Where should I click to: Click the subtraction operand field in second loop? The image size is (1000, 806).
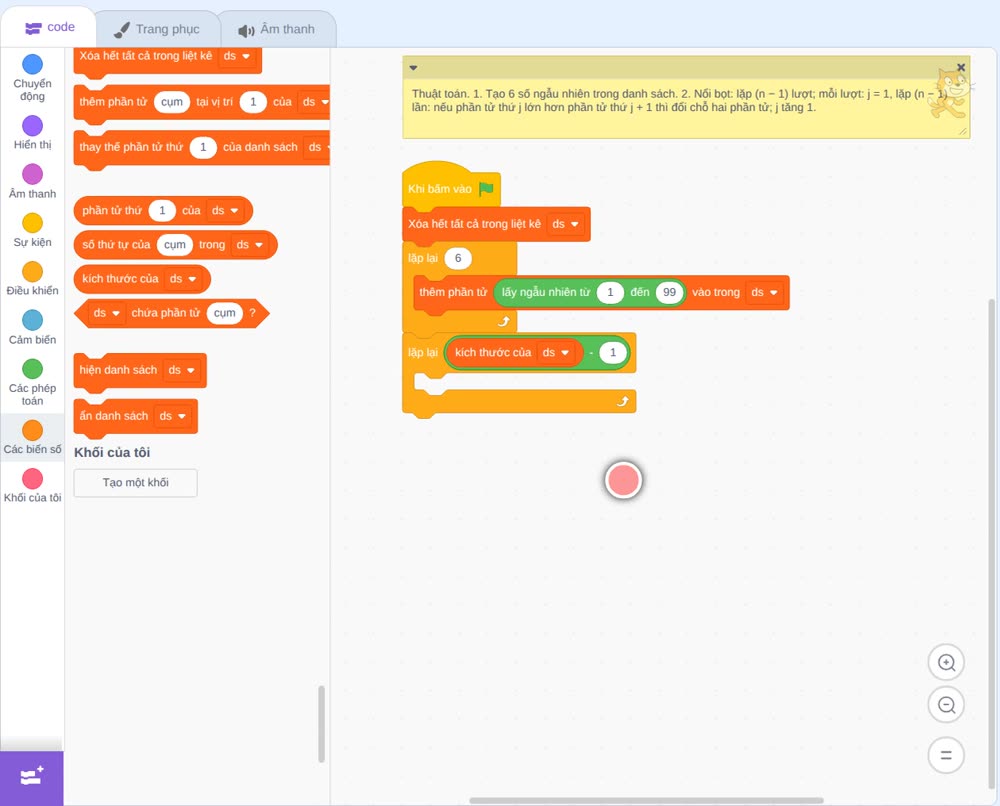(x=613, y=353)
